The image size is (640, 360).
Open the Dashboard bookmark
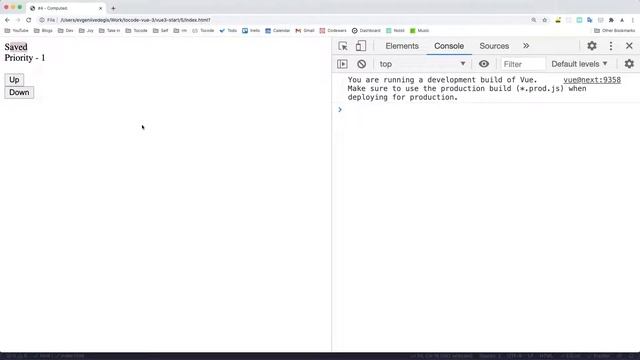[366, 31]
